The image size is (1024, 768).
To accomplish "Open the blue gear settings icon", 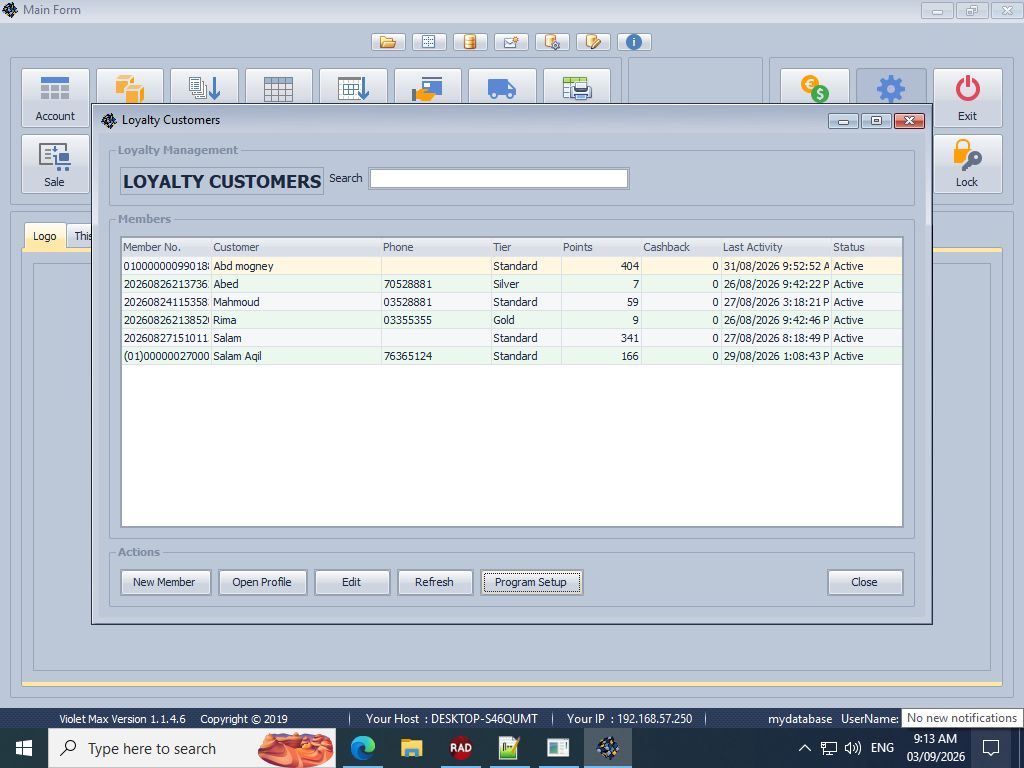I will (x=891, y=88).
